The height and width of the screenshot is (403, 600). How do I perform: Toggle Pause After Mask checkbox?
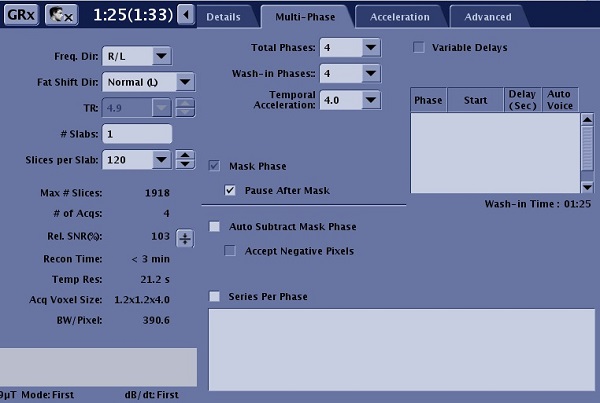click(231, 190)
